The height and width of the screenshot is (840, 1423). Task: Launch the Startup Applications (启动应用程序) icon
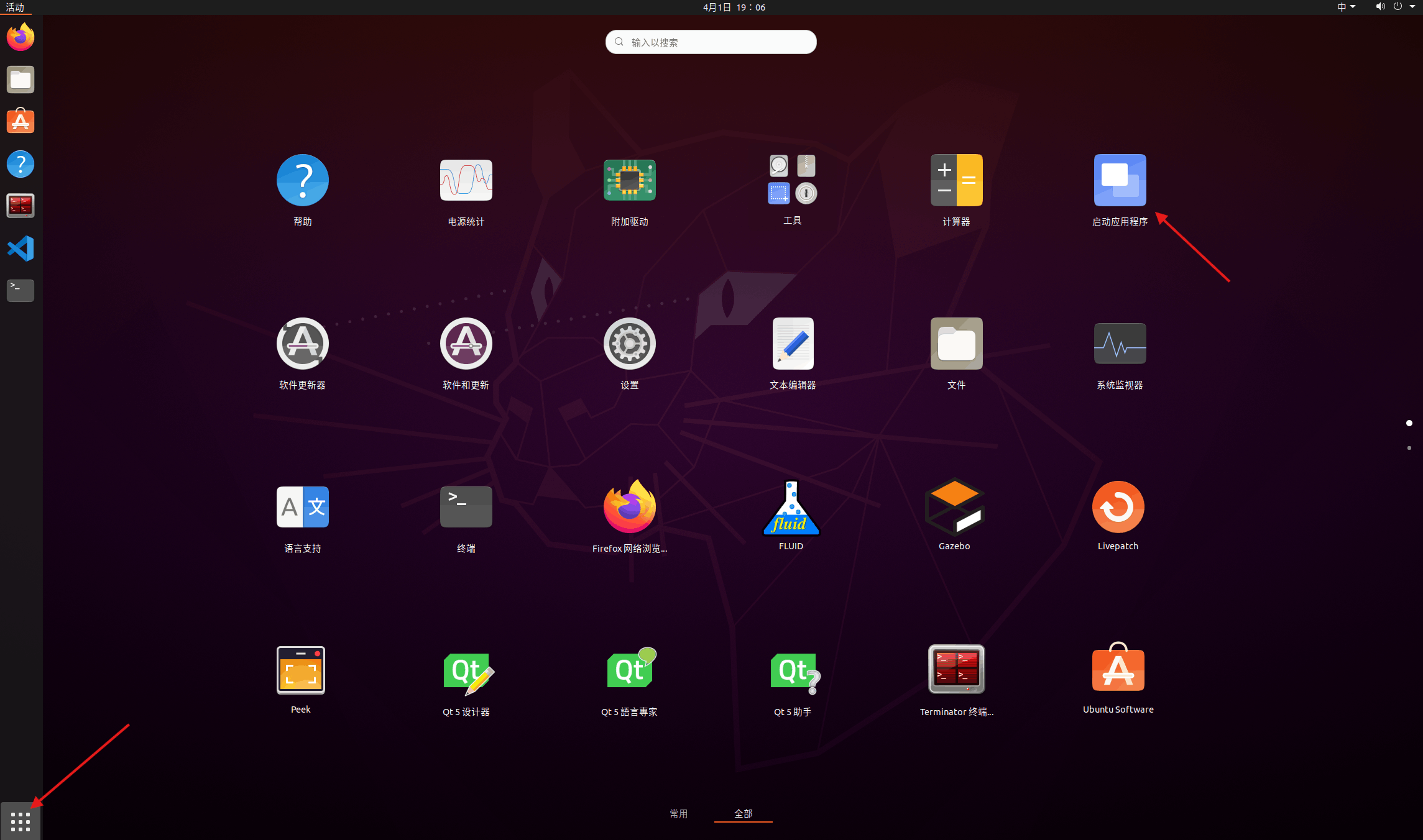[1119, 180]
